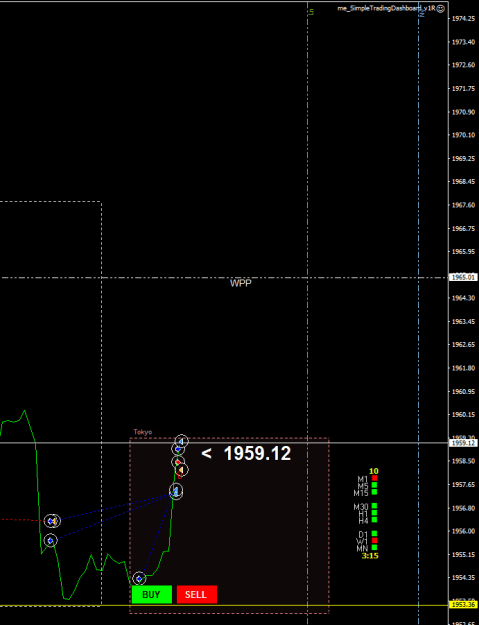Screen dimensions: 479x625
Task: Click the yellow 1953.36 price tag on the scale
Action: (463, 605)
